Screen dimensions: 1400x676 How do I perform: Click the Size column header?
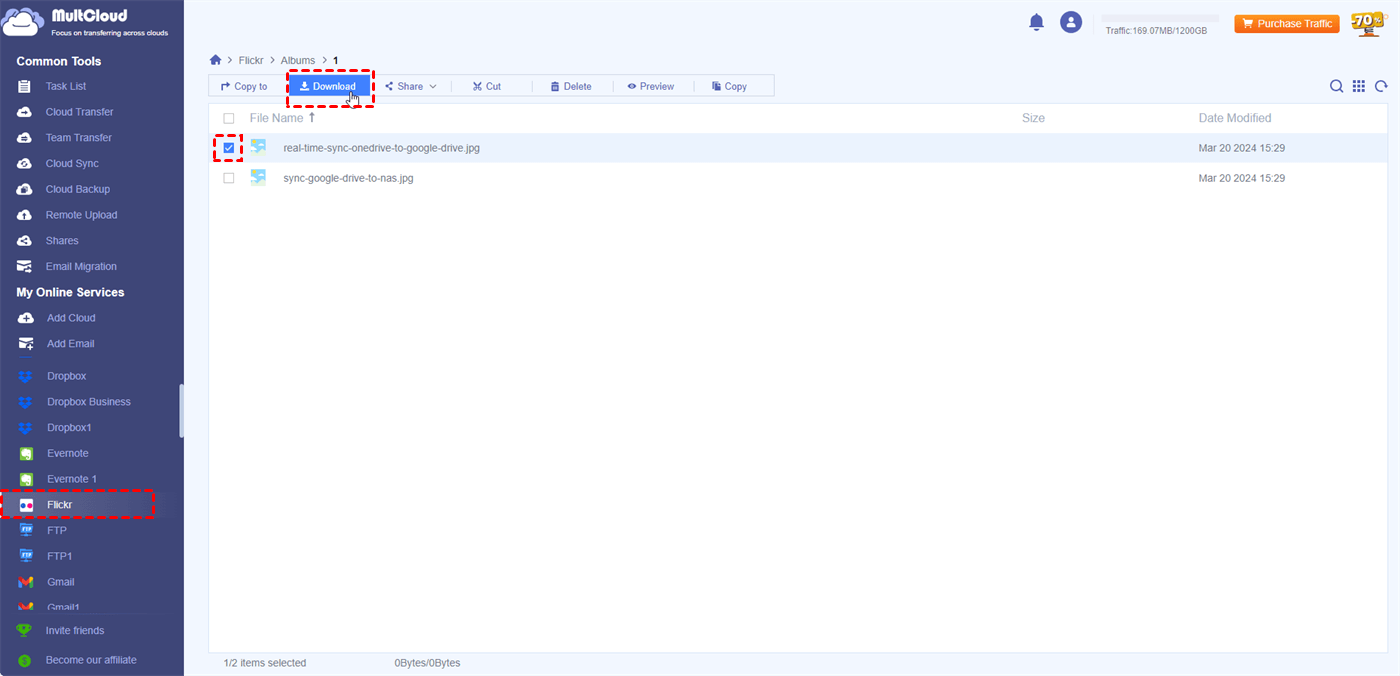click(1033, 118)
